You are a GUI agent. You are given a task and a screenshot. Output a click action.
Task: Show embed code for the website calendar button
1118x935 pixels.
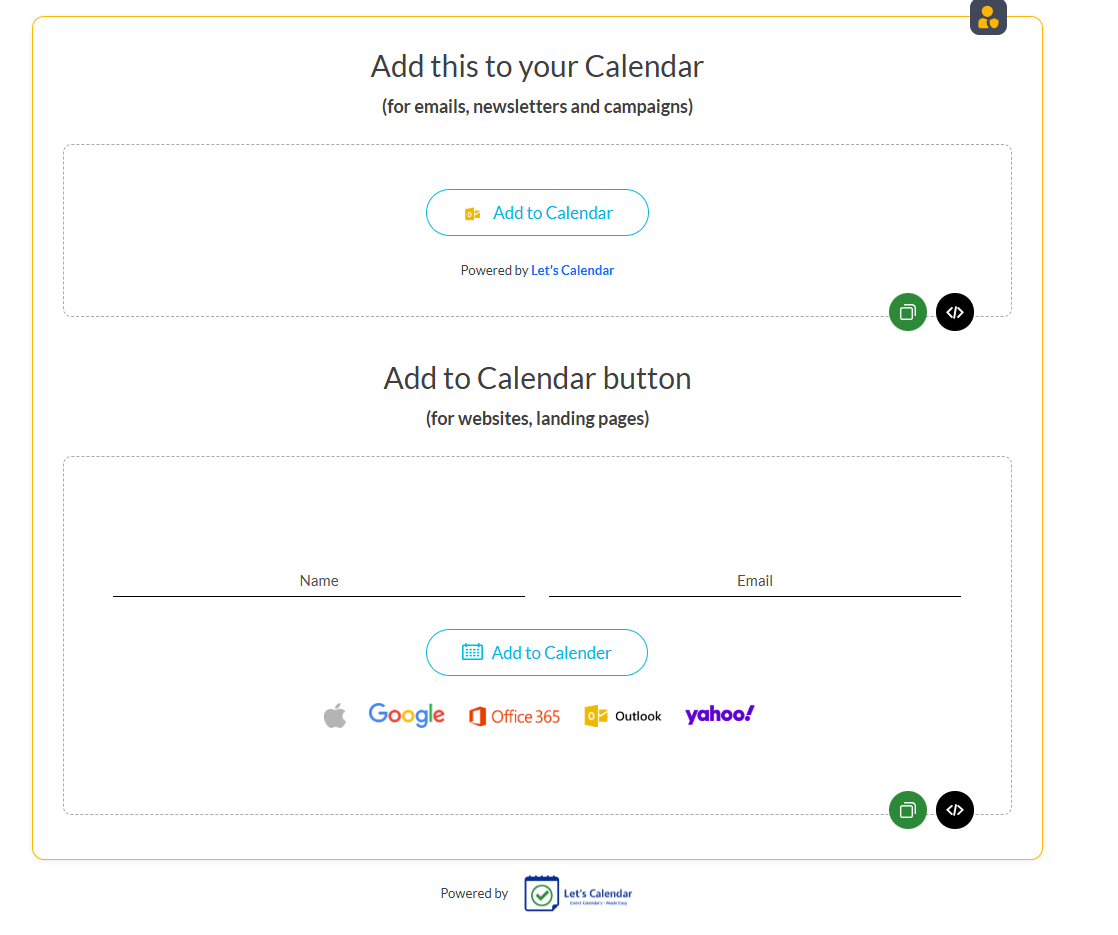tap(955, 810)
